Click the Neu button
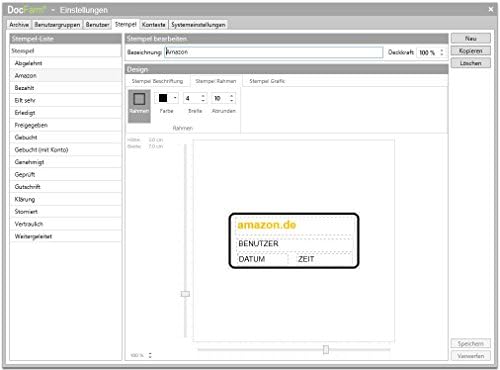Screen dimensions: 500x370 pyautogui.click(x=471, y=38)
